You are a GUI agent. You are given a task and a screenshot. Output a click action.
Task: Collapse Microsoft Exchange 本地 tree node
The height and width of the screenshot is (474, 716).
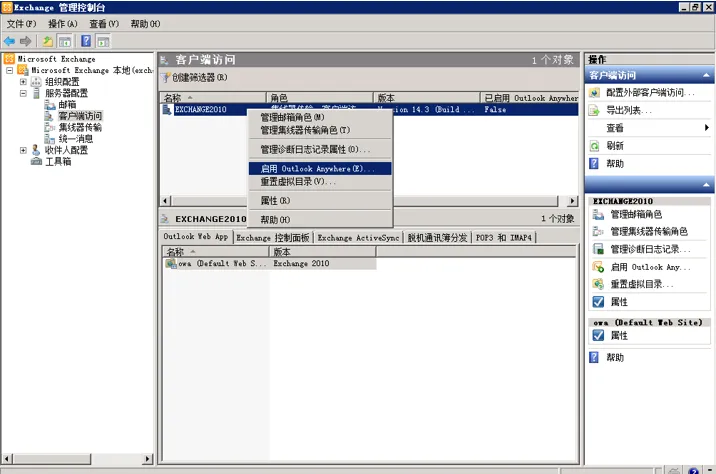(x=9, y=70)
